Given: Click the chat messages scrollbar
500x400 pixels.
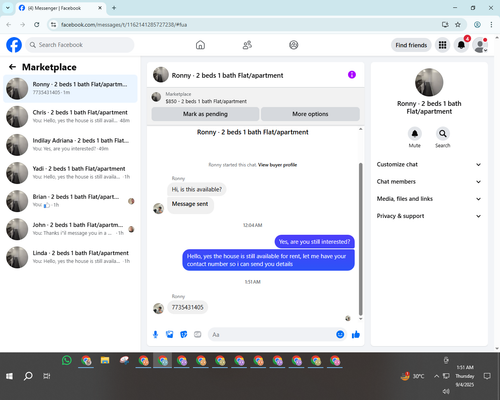Looking at the screenshot, I should pos(360,239).
